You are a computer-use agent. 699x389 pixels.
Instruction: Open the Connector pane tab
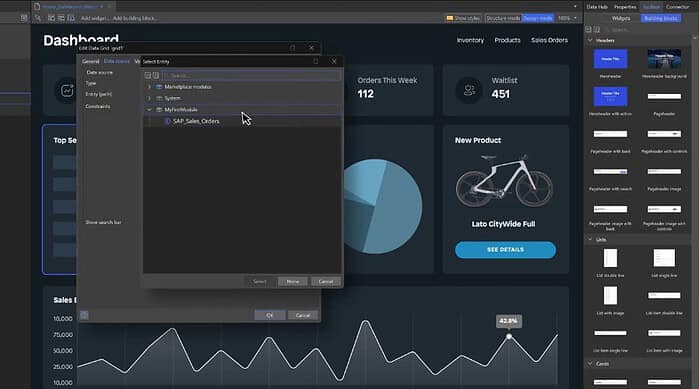pos(677,7)
